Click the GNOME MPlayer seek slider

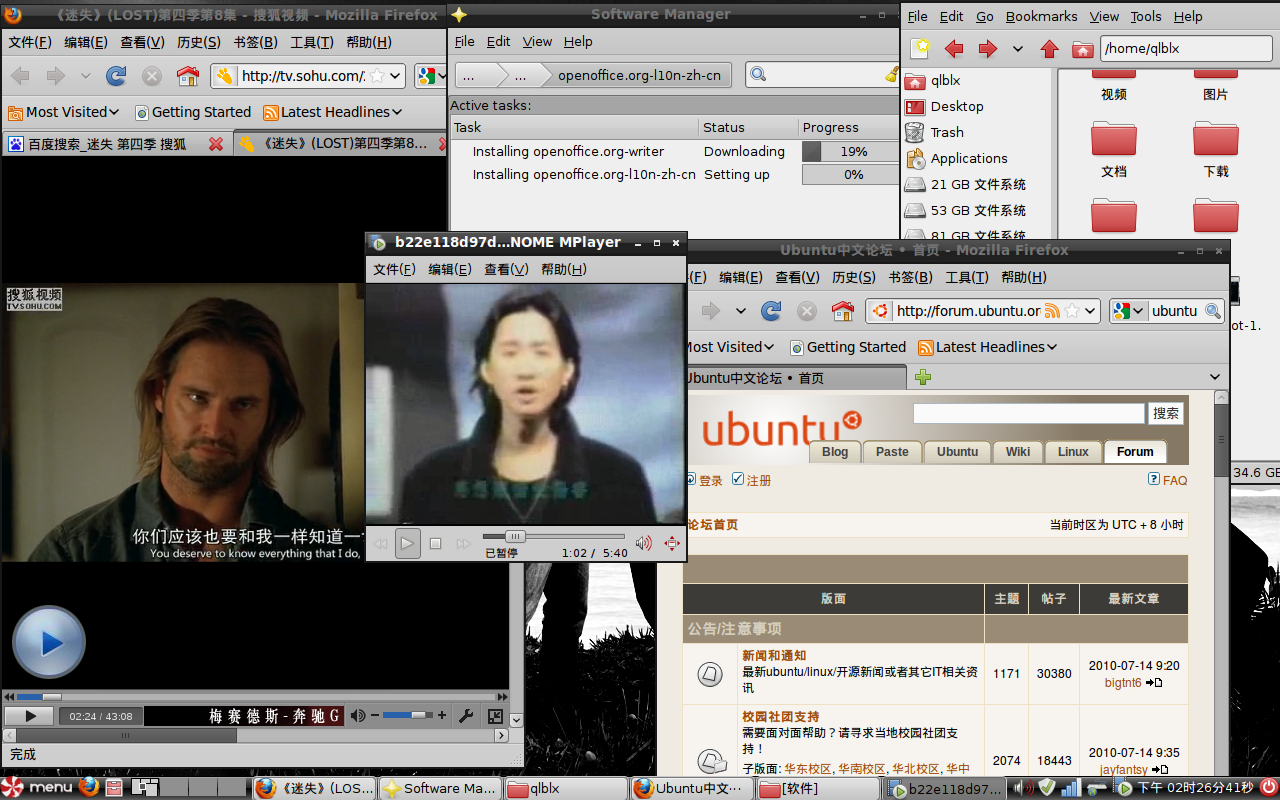pyautogui.click(x=554, y=537)
